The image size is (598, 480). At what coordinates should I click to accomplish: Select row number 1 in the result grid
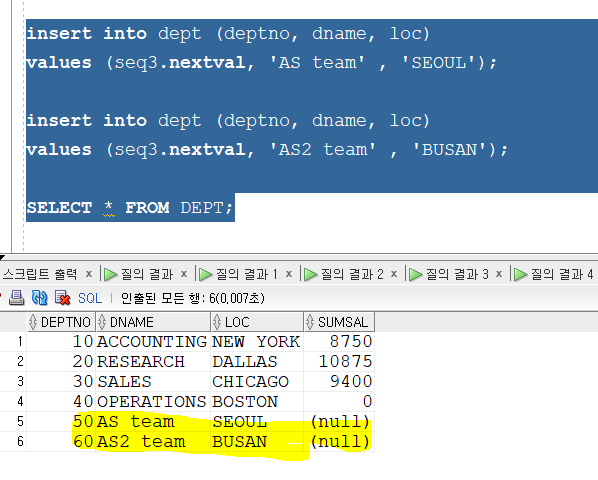point(13,342)
